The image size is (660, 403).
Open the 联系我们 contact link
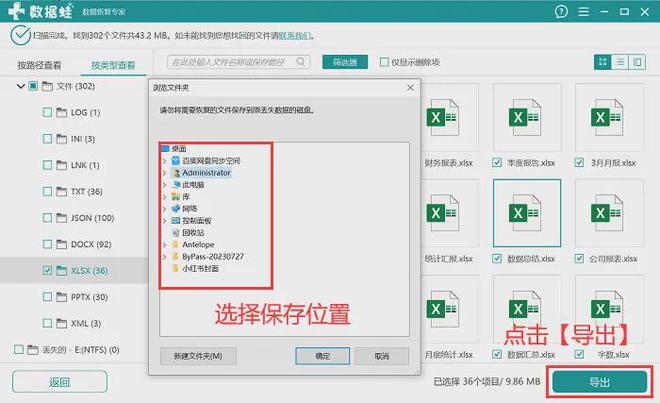click(x=295, y=35)
